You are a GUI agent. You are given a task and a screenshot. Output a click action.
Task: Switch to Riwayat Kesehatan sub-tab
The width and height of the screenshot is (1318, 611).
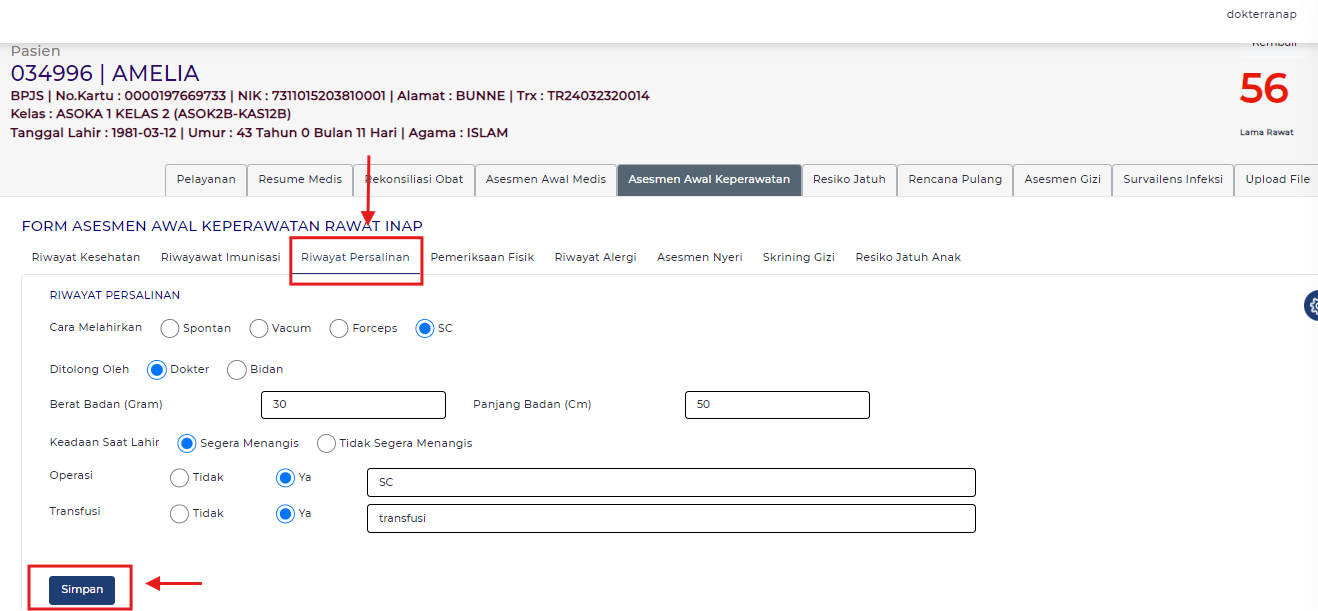coord(86,257)
